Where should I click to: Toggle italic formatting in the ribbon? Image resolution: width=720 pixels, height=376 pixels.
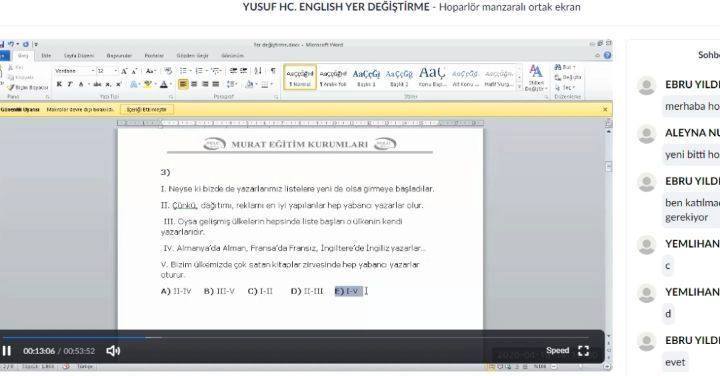point(70,84)
